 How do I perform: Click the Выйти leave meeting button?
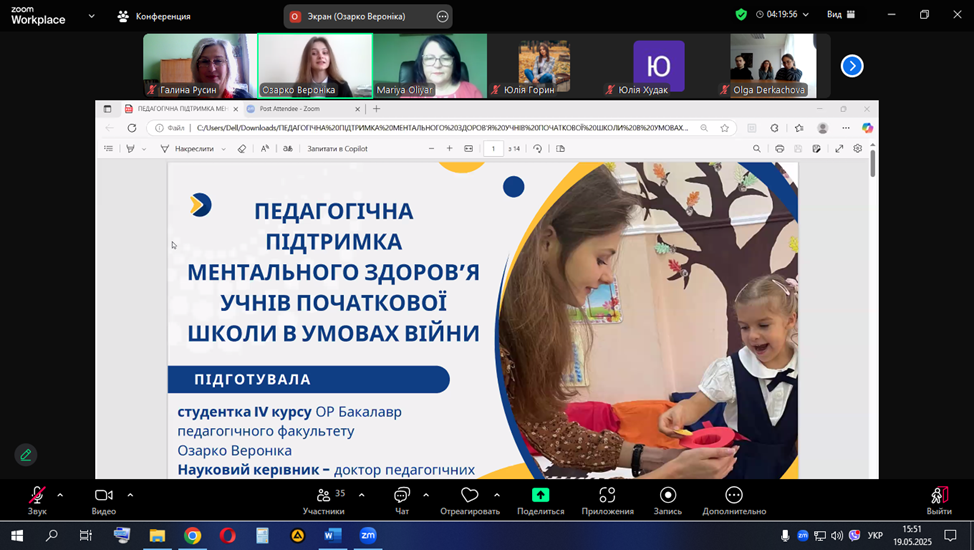[938, 498]
